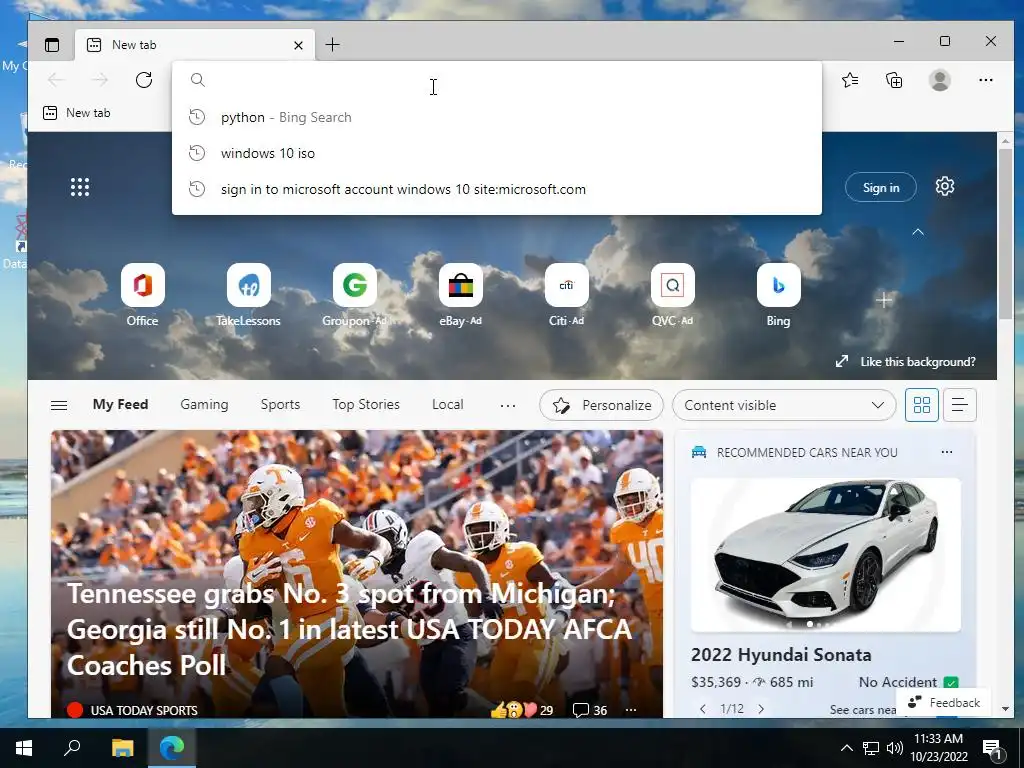1024x768 pixels.
Task: Show hidden system tray icons
Action: coord(846,748)
